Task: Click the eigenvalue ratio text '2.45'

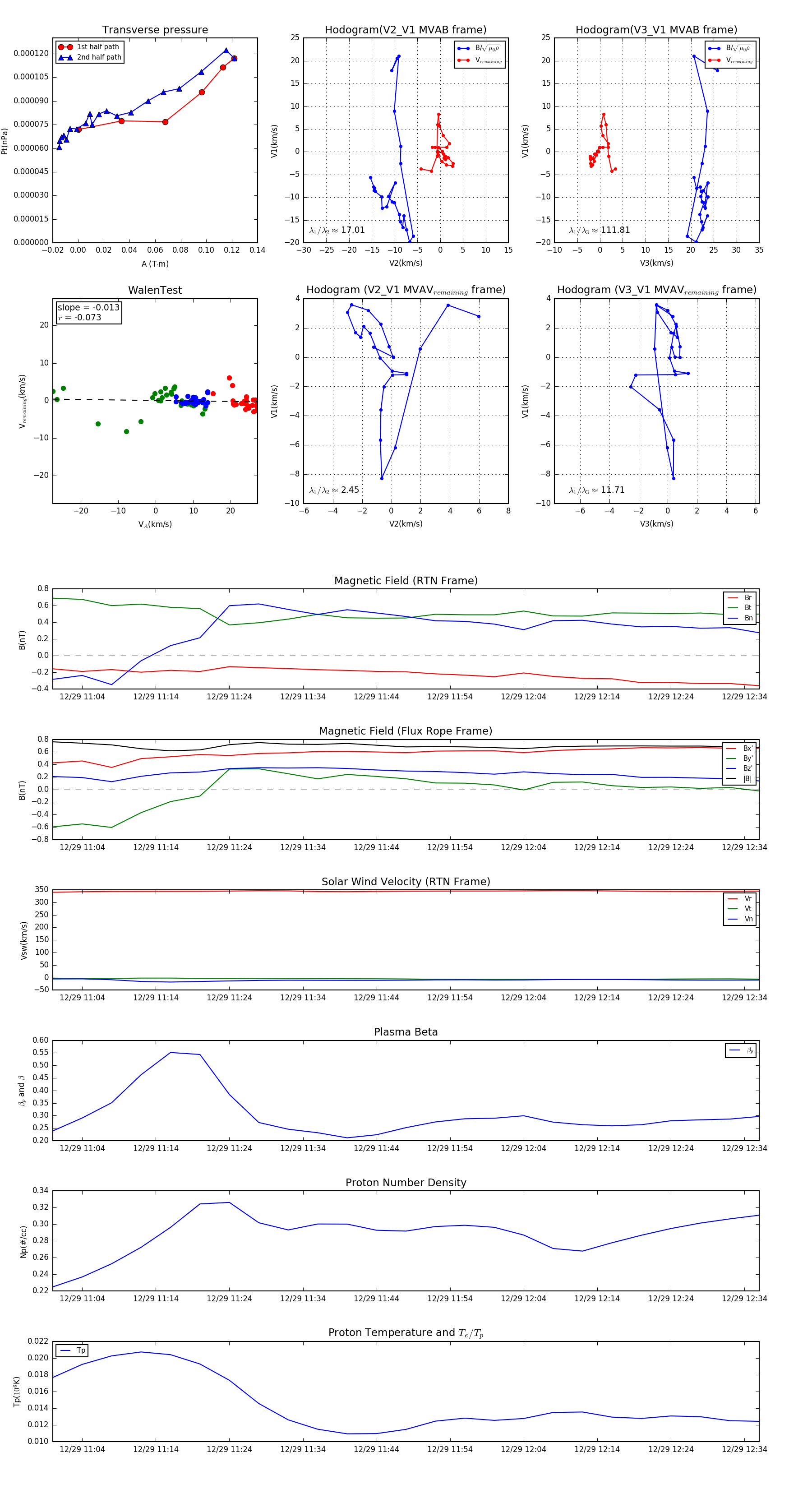Action: pyautogui.click(x=350, y=490)
